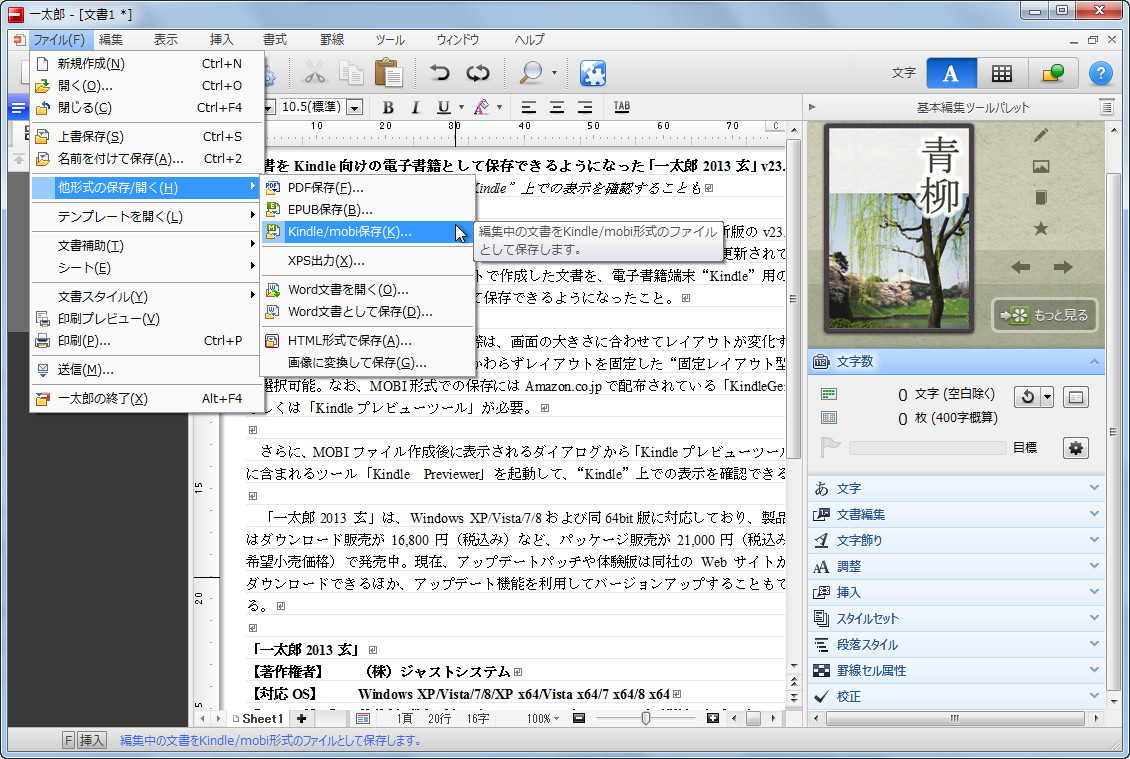Switch to the Sheet1 tab
This screenshot has height=759, width=1130.
click(x=258, y=718)
